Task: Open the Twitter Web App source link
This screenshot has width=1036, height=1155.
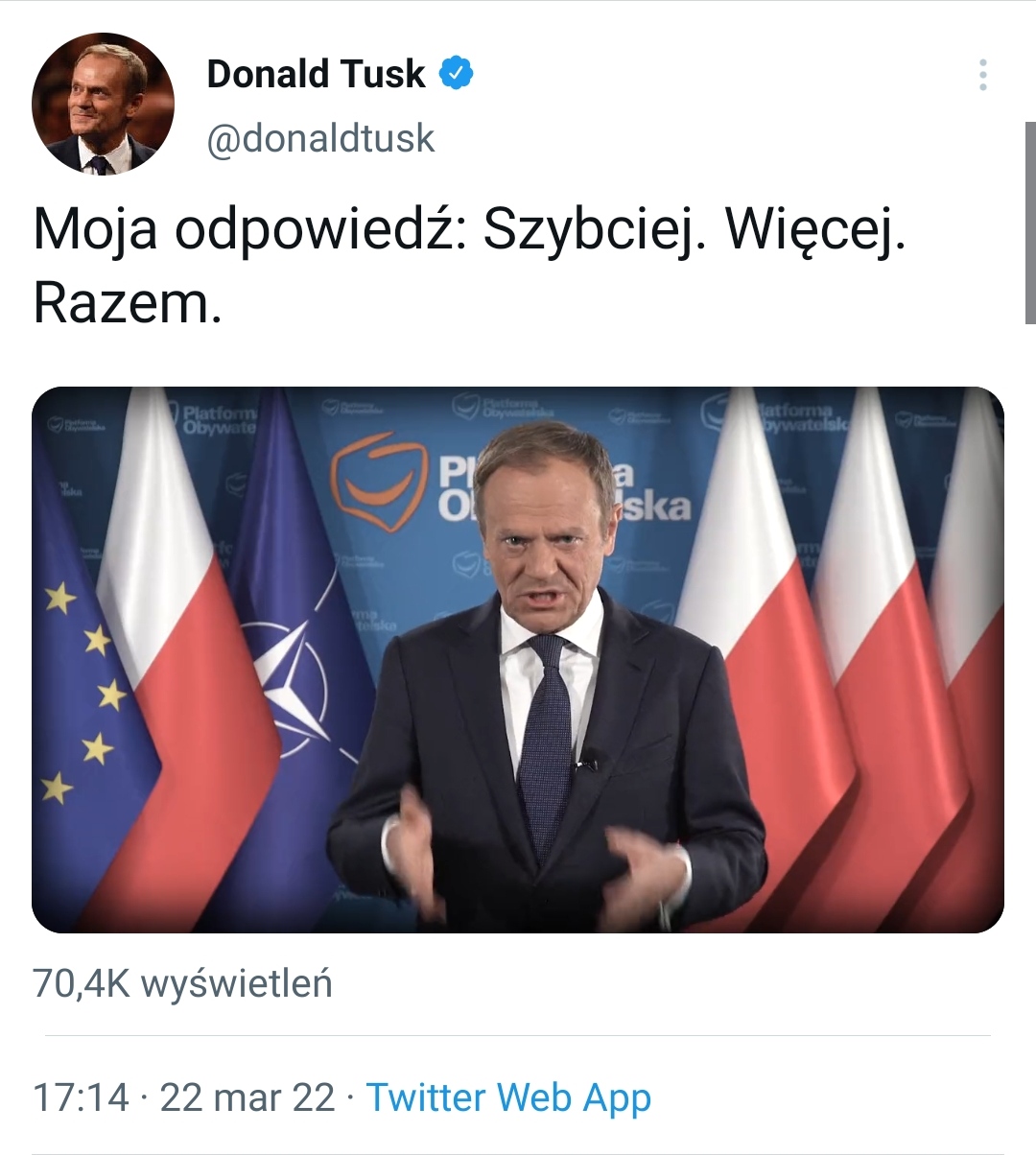Action: tap(508, 1096)
